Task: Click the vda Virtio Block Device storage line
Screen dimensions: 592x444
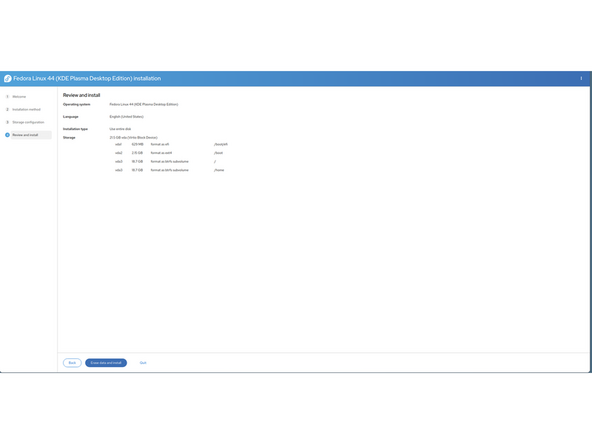Action: point(133,138)
